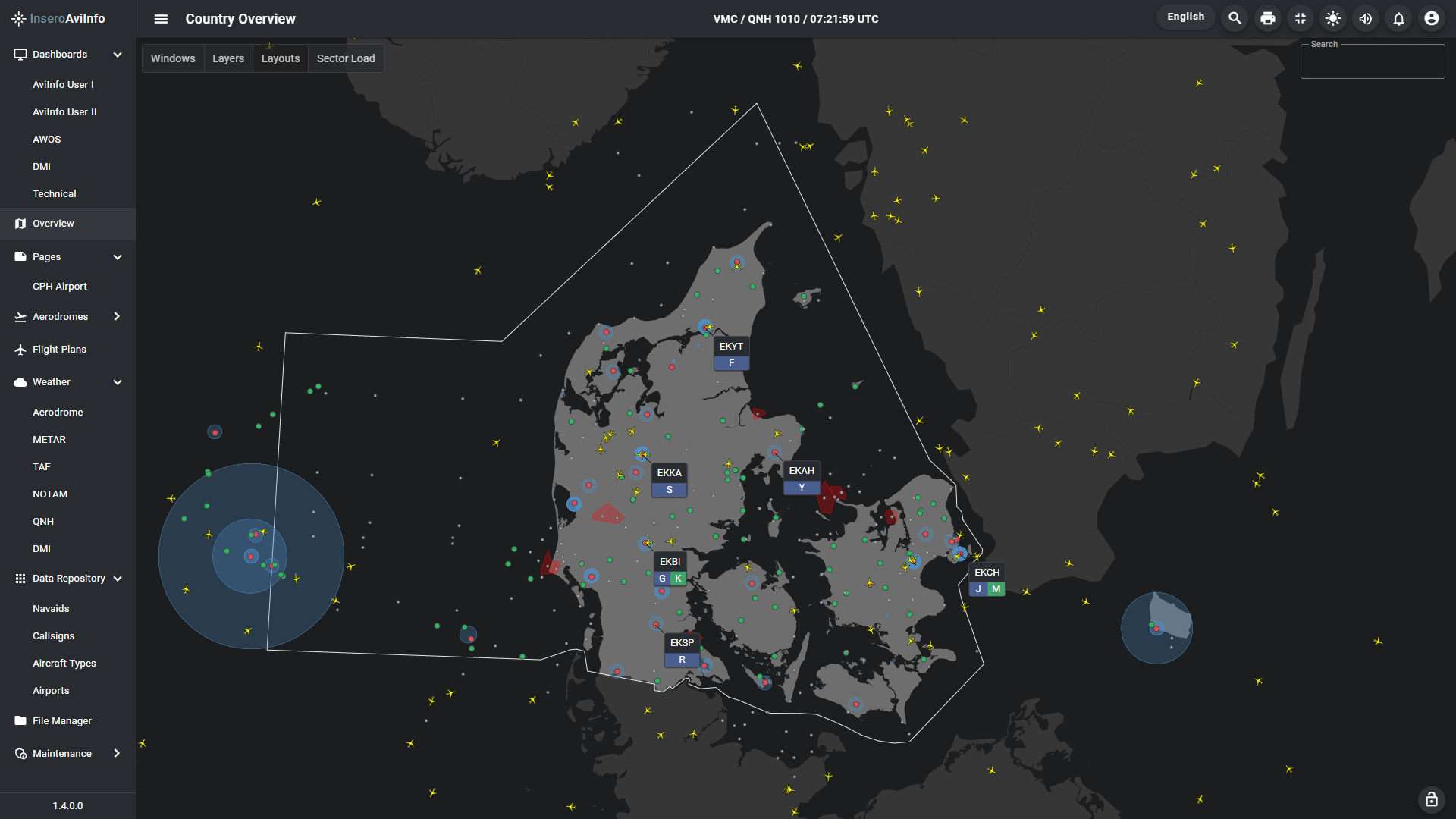Open the user account icon
1456x819 pixels.
1431,18
